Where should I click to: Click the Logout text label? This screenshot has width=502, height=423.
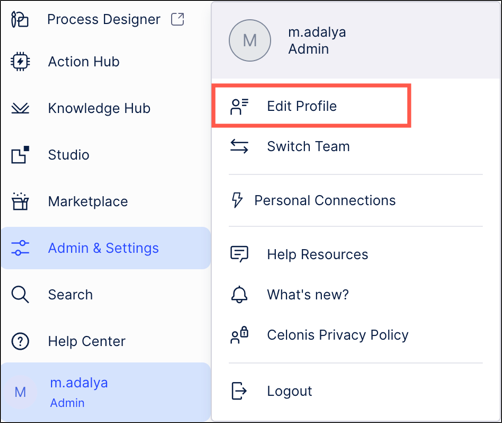coord(289,391)
